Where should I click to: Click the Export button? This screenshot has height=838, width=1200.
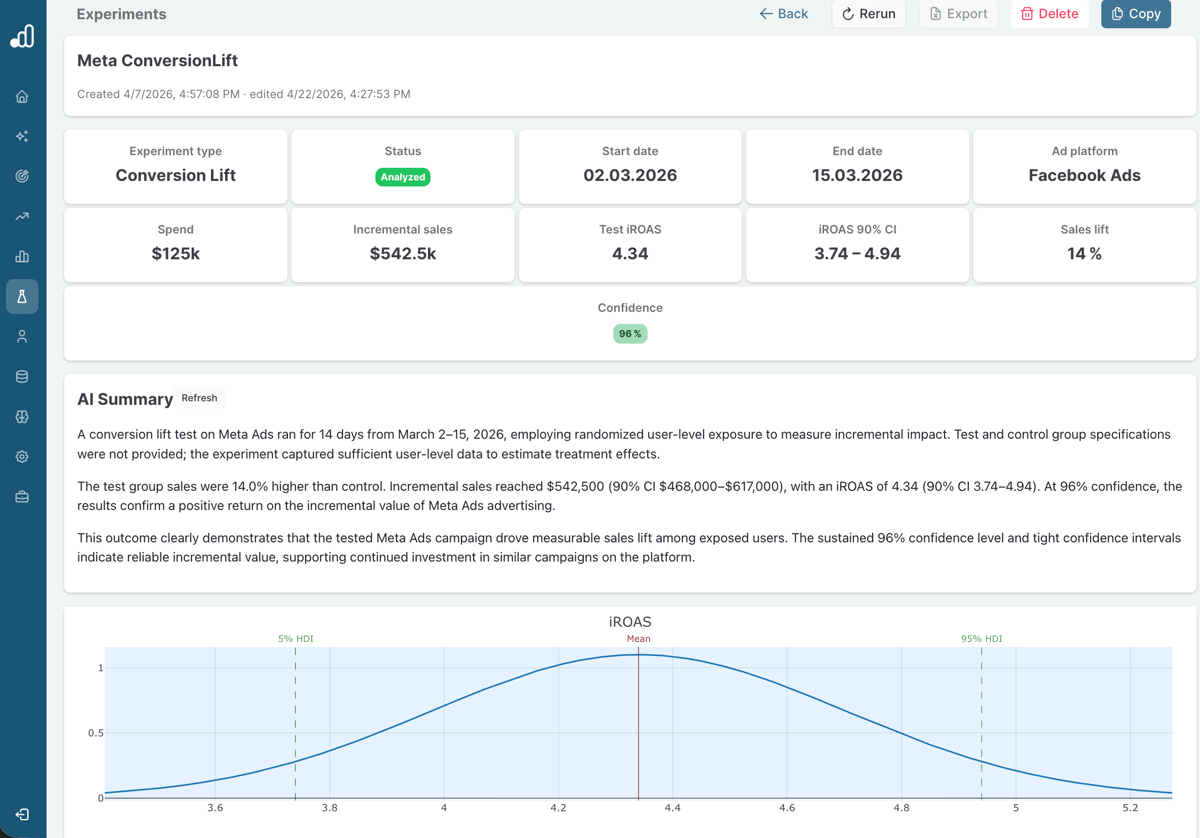coord(958,14)
